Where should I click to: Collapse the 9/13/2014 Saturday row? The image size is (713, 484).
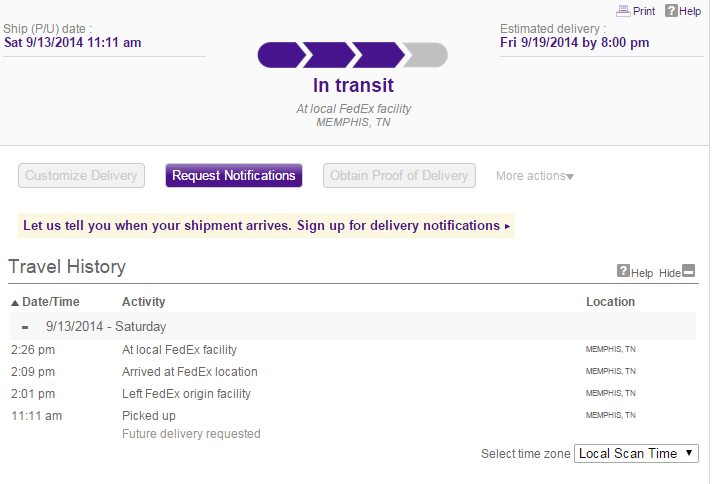tap(25, 327)
